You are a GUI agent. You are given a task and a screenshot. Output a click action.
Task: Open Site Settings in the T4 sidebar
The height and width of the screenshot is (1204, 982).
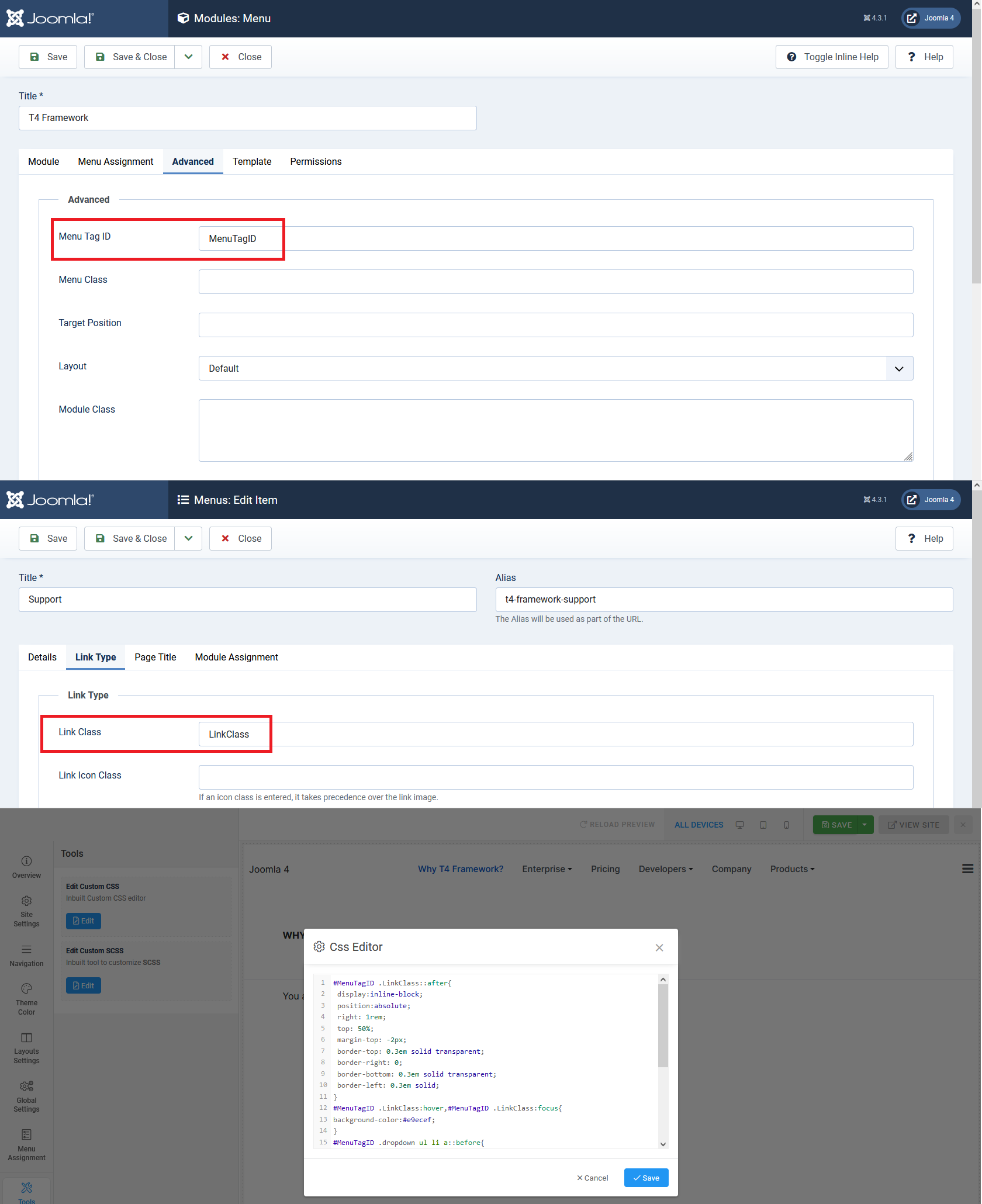pos(26,911)
